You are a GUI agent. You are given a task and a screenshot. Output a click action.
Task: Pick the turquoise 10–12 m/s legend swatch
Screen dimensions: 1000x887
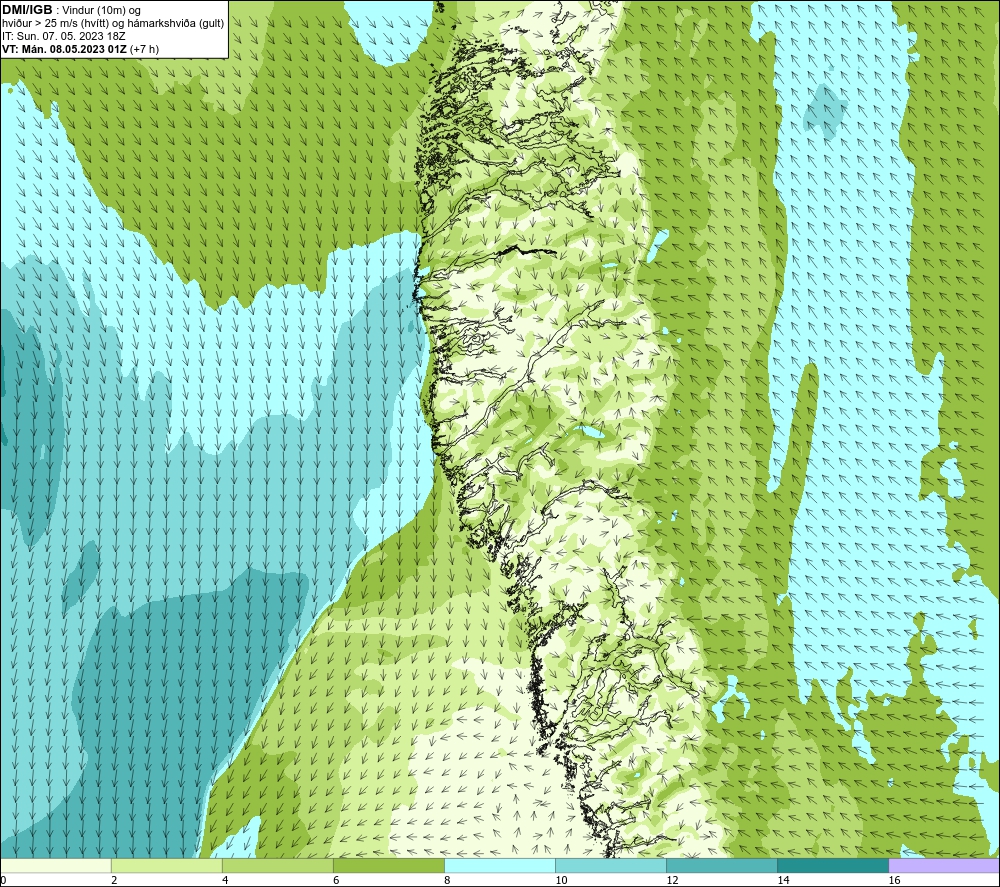click(611, 866)
